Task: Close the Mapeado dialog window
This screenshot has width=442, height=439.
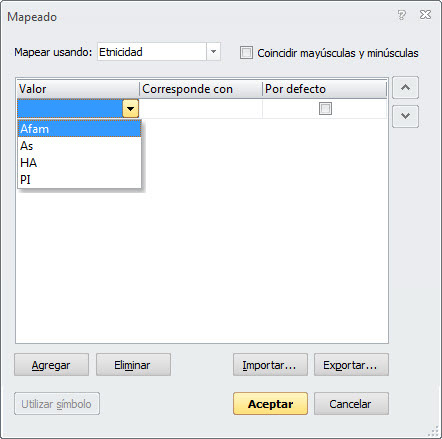Action: [425, 15]
